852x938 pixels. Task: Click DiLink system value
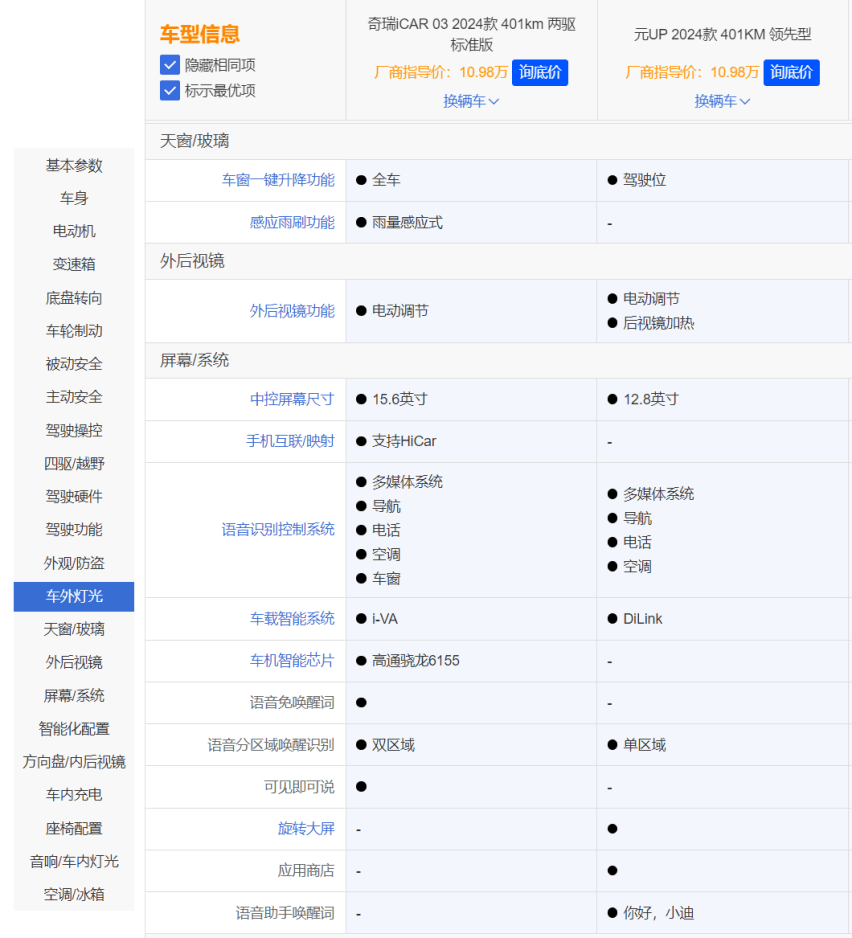pos(643,619)
